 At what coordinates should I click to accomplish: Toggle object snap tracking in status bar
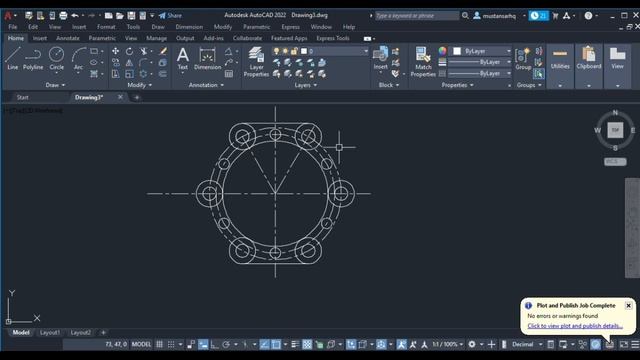tap(264, 344)
